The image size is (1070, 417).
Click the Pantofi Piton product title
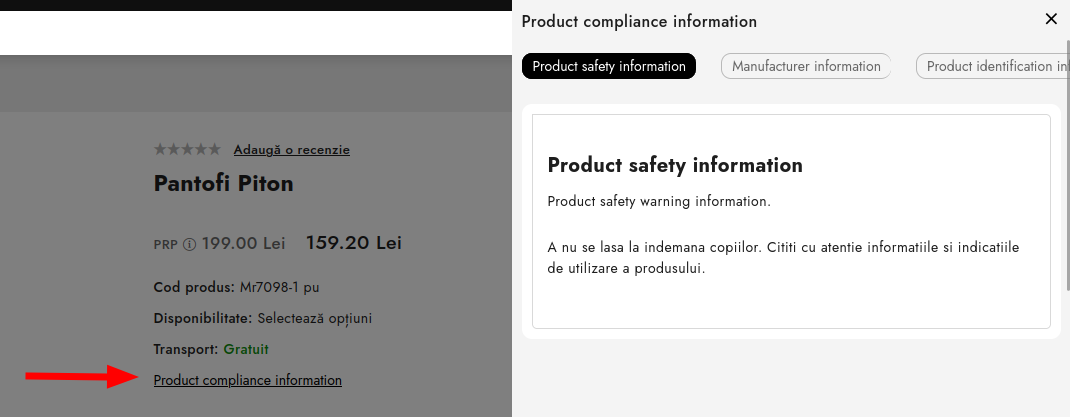(223, 184)
